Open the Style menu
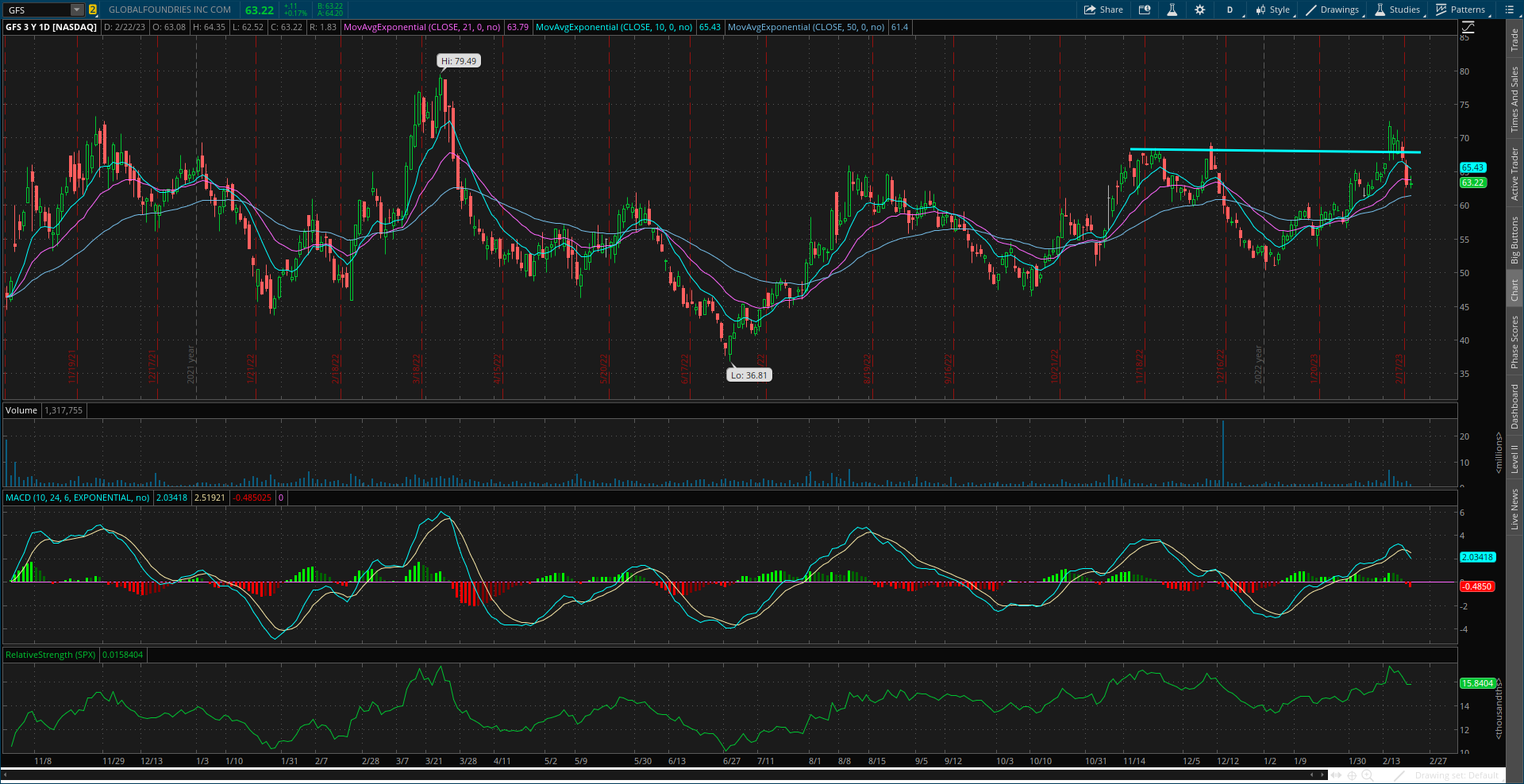 point(1273,10)
